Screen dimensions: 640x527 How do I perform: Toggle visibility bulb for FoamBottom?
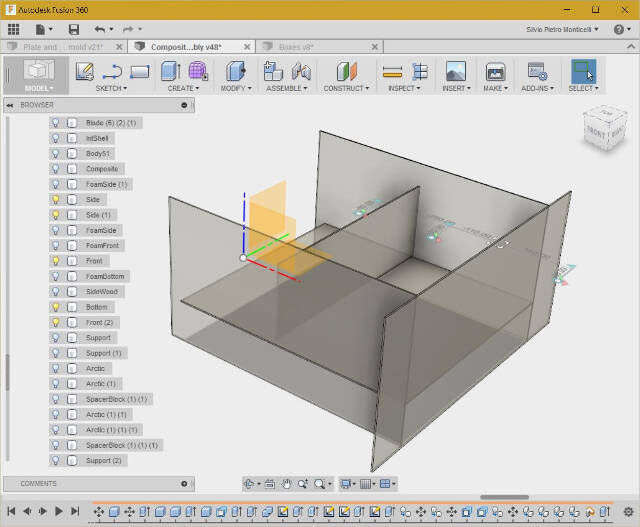click(56, 276)
